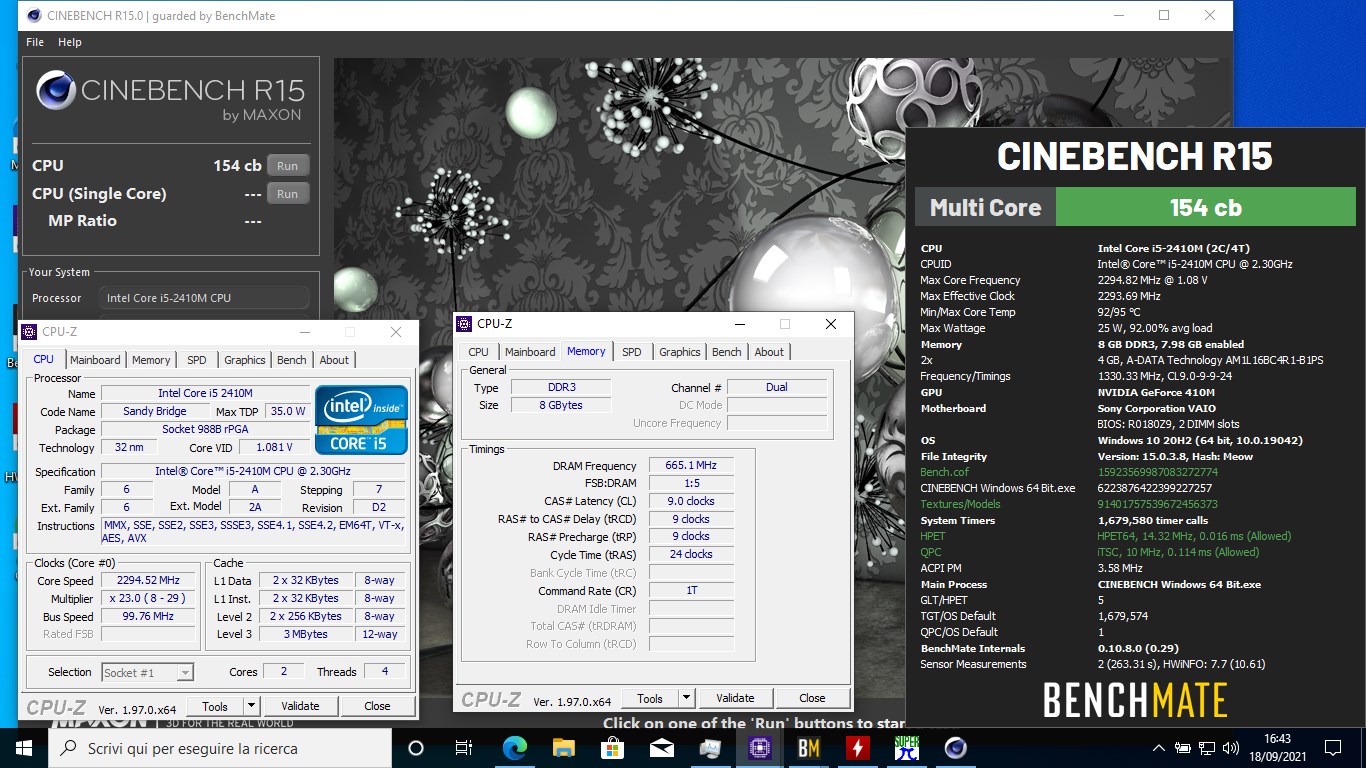Run the CPU (Single Core) test
This screenshot has height=768, width=1366.
coord(288,194)
